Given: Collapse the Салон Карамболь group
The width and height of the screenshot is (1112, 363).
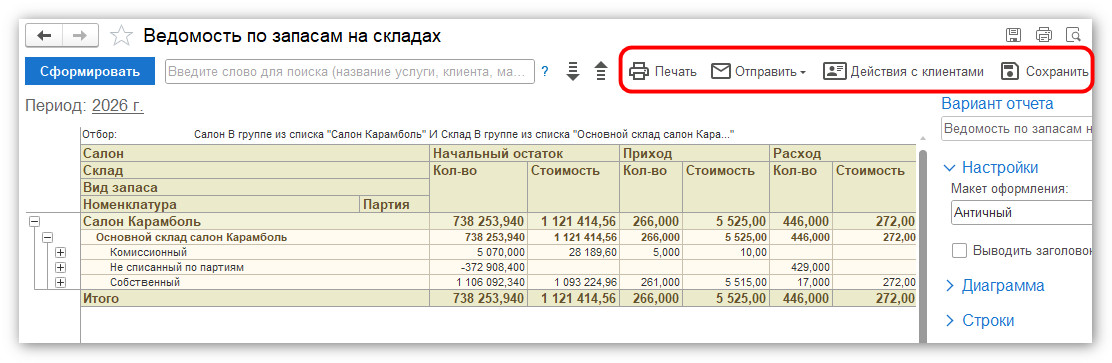Looking at the screenshot, I should [34, 222].
